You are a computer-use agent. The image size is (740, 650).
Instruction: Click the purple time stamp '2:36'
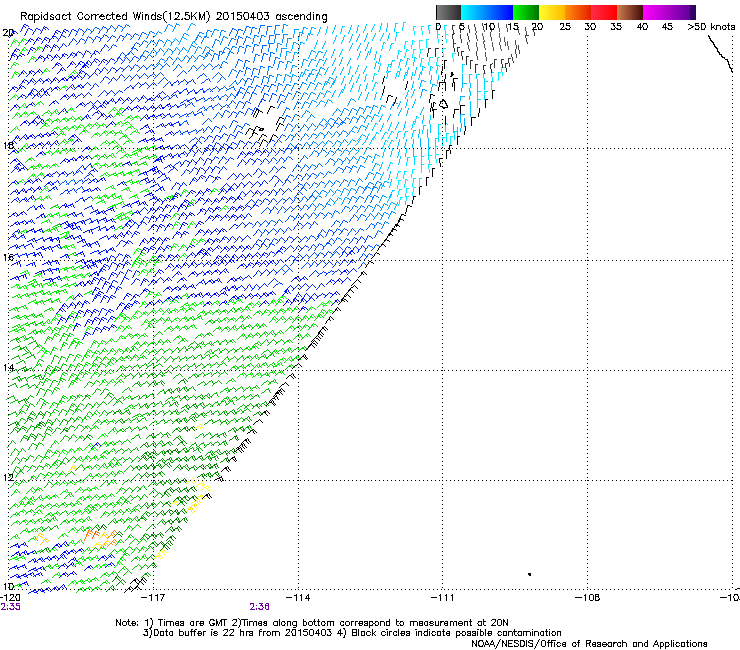(260, 607)
